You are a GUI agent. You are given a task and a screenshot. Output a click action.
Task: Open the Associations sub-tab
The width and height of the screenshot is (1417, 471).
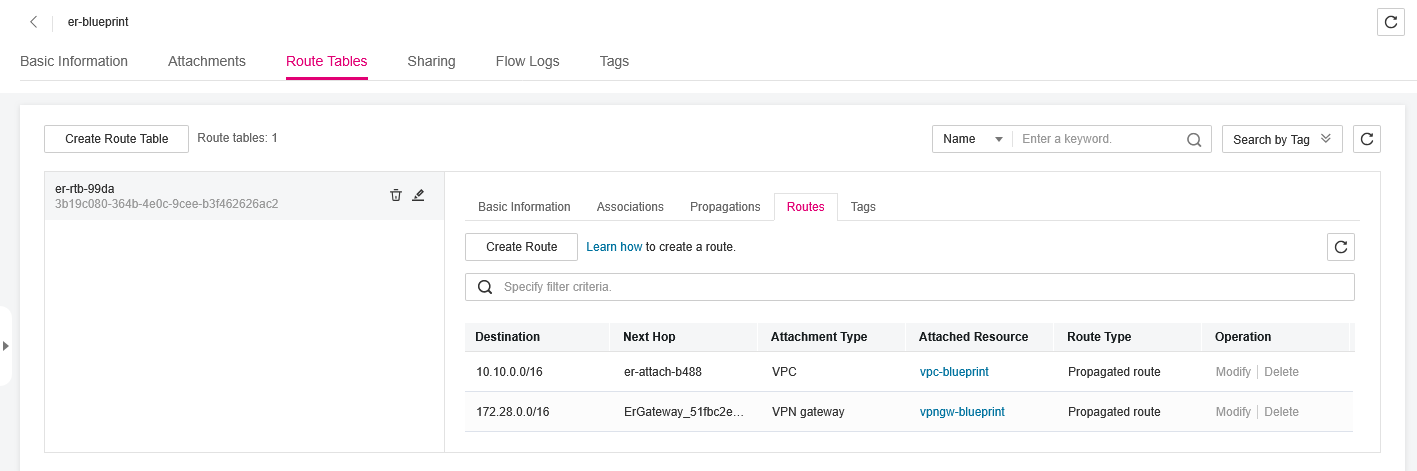tap(630, 207)
